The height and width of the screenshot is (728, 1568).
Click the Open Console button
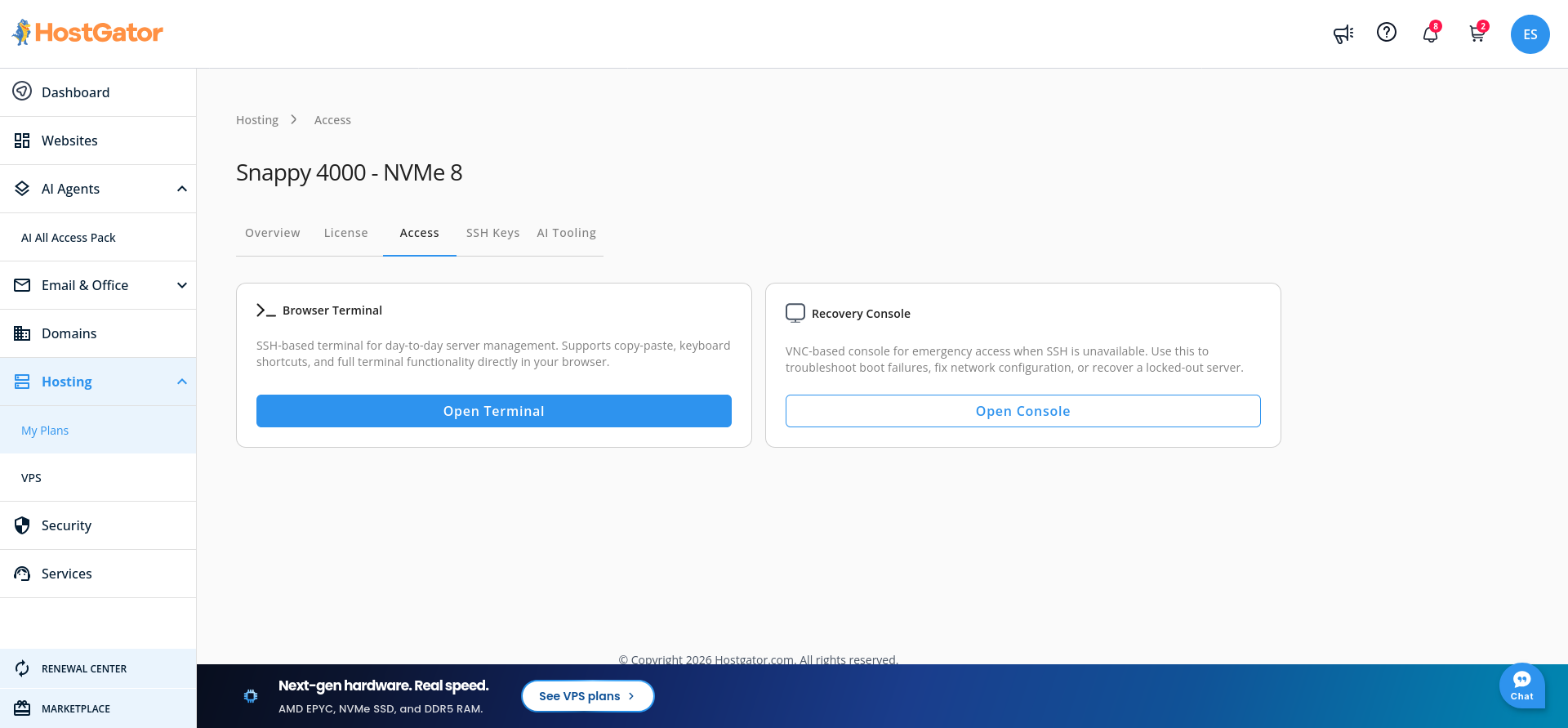tap(1023, 411)
